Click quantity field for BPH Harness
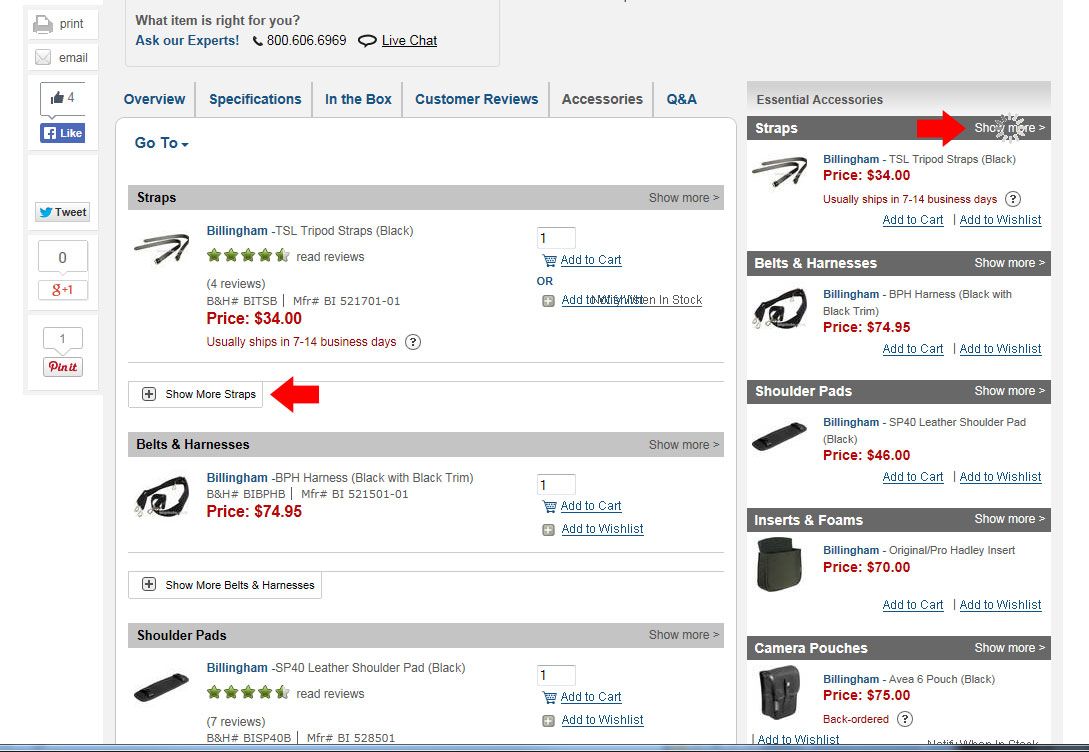1089x752 pixels. click(556, 485)
